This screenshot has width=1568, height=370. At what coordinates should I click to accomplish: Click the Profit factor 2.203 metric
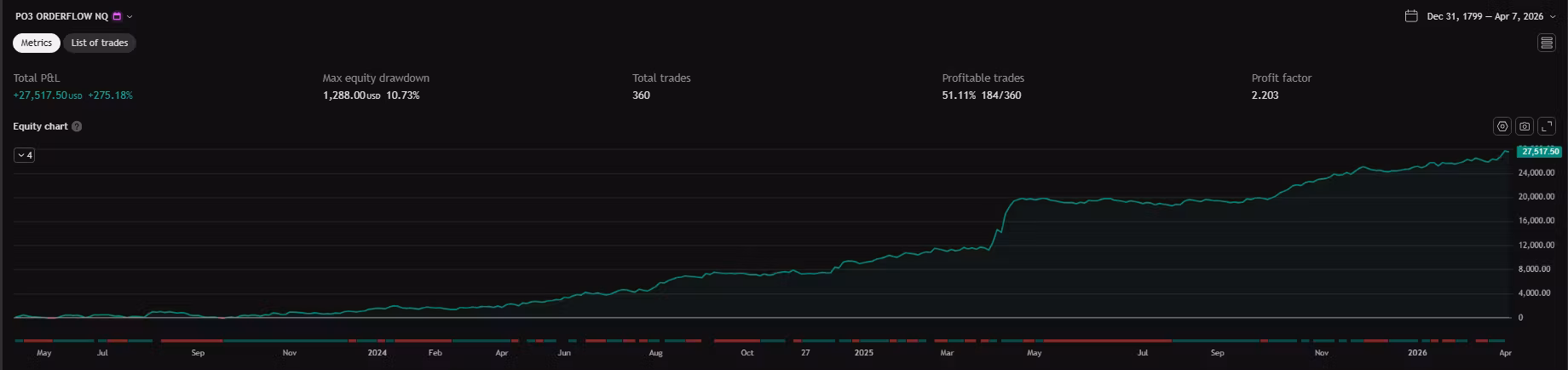(x=1265, y=95)
